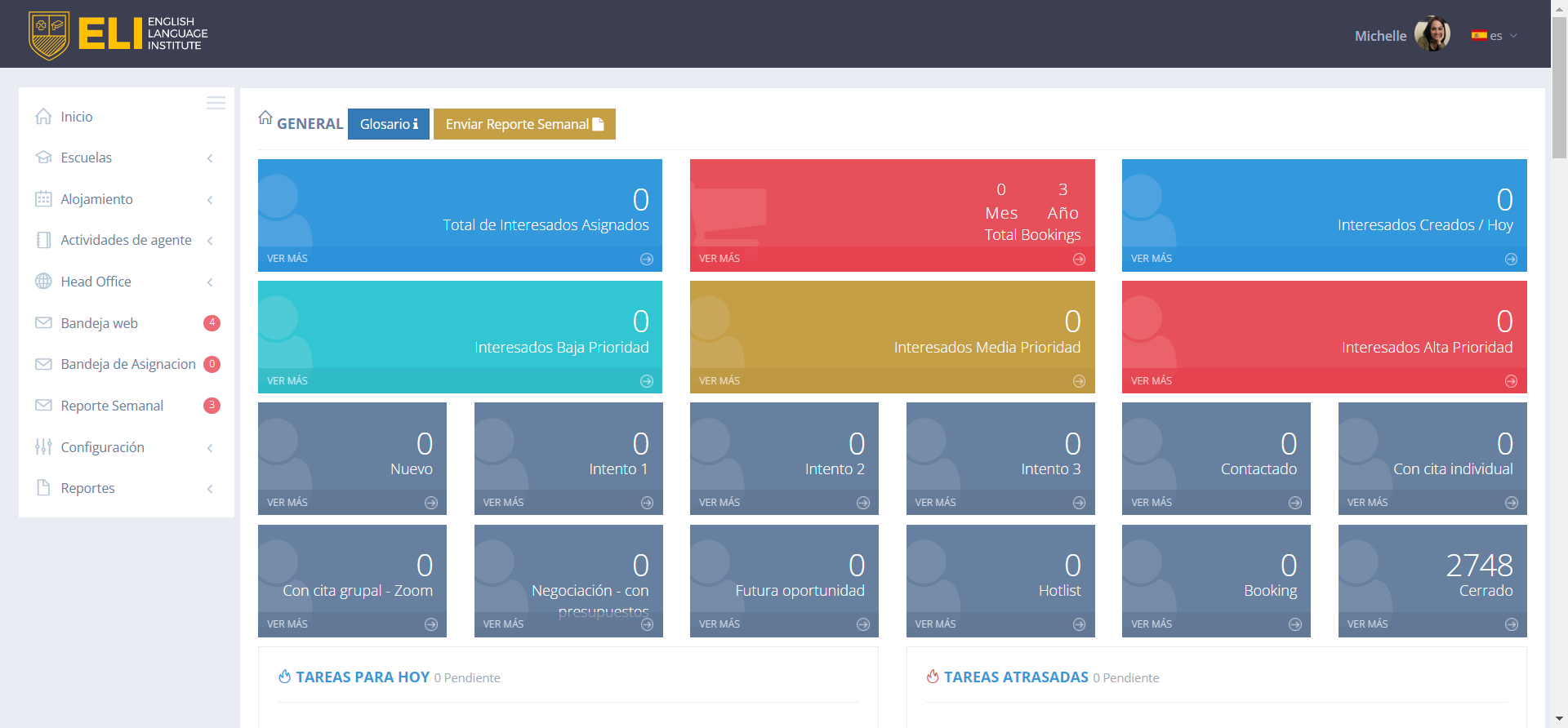Click the envelope icon next to Reporte Semanal
The width and height of the screenshot is (1568, 728).
43,406
